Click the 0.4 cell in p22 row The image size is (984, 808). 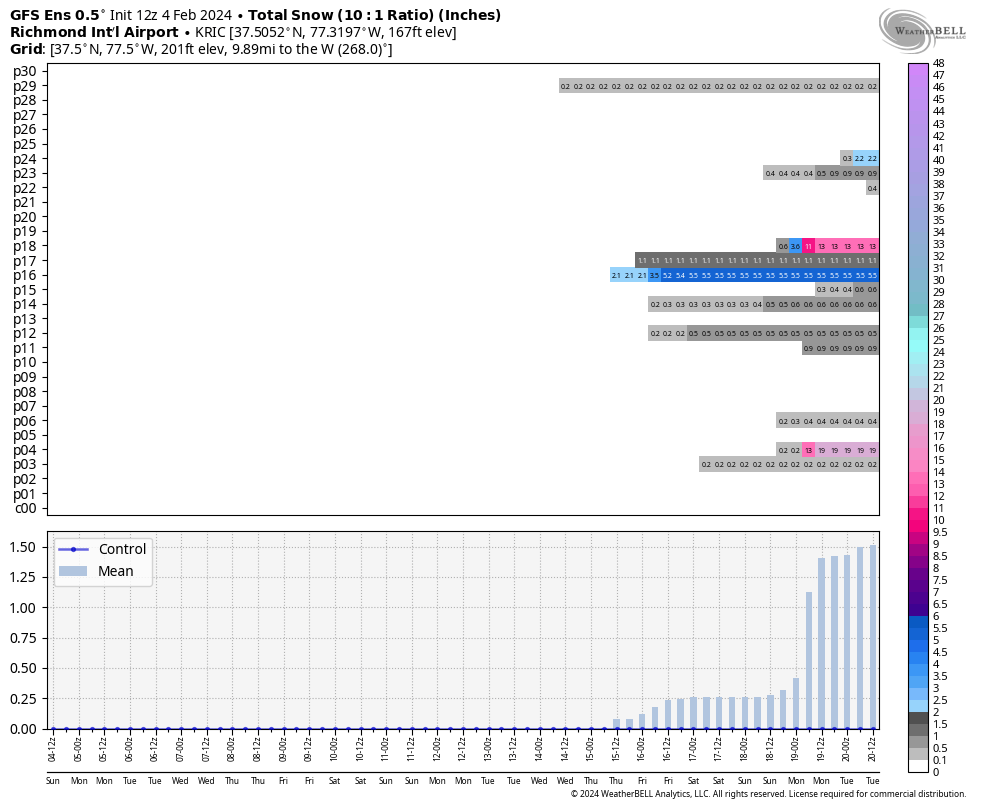(872, 188)
